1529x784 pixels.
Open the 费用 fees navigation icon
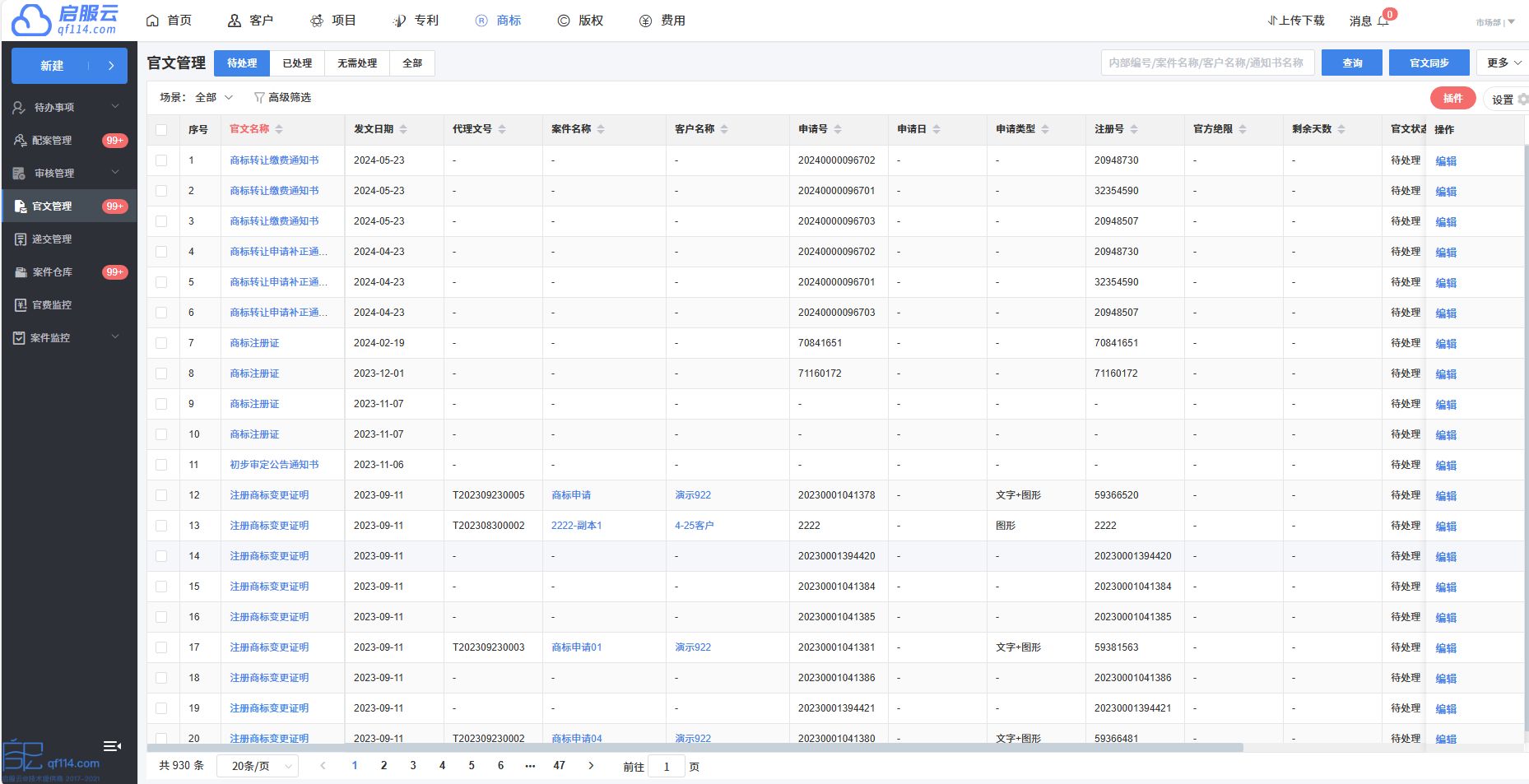coord(646,21)
